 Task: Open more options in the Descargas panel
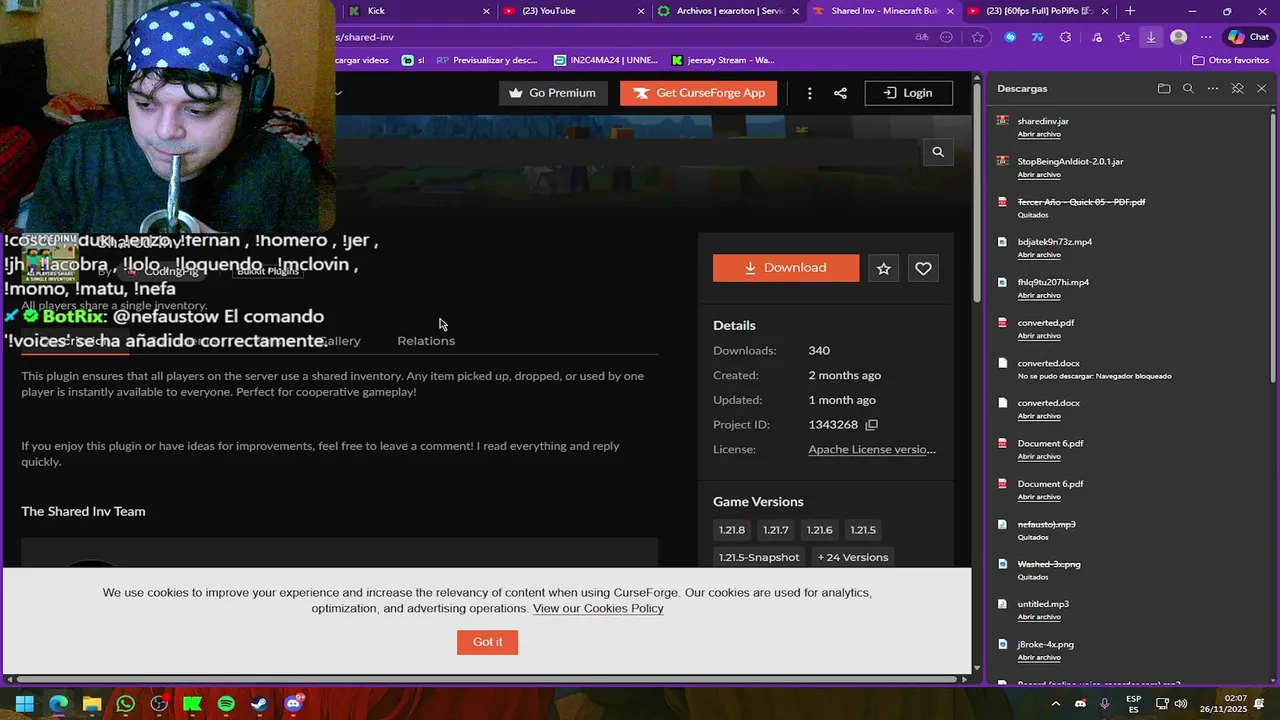click(x=1213, y=89)
